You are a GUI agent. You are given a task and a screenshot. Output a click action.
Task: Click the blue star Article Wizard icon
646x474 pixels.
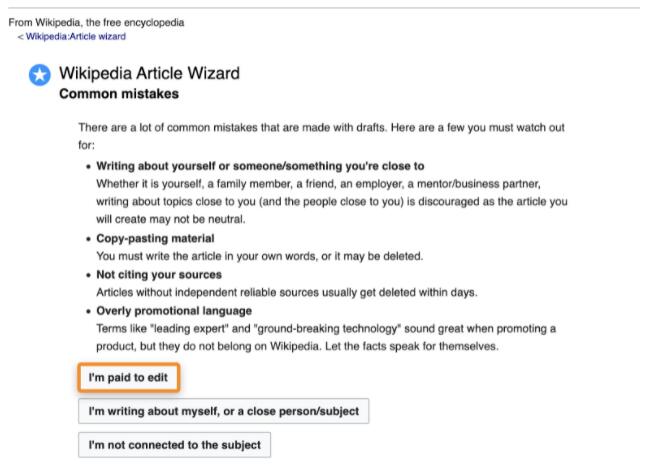click(40, 75)
